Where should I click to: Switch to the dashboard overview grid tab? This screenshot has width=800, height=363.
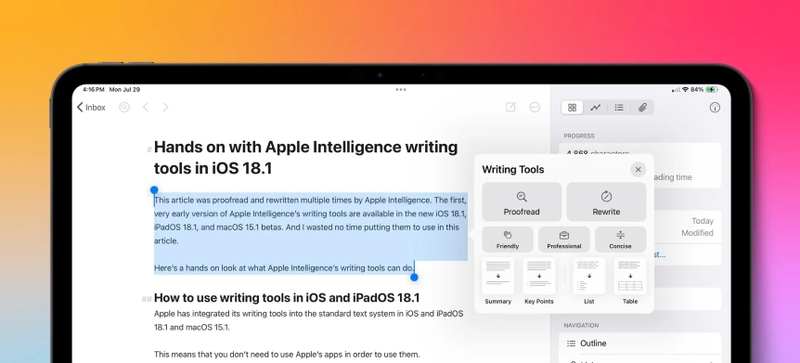pos(572,107)
